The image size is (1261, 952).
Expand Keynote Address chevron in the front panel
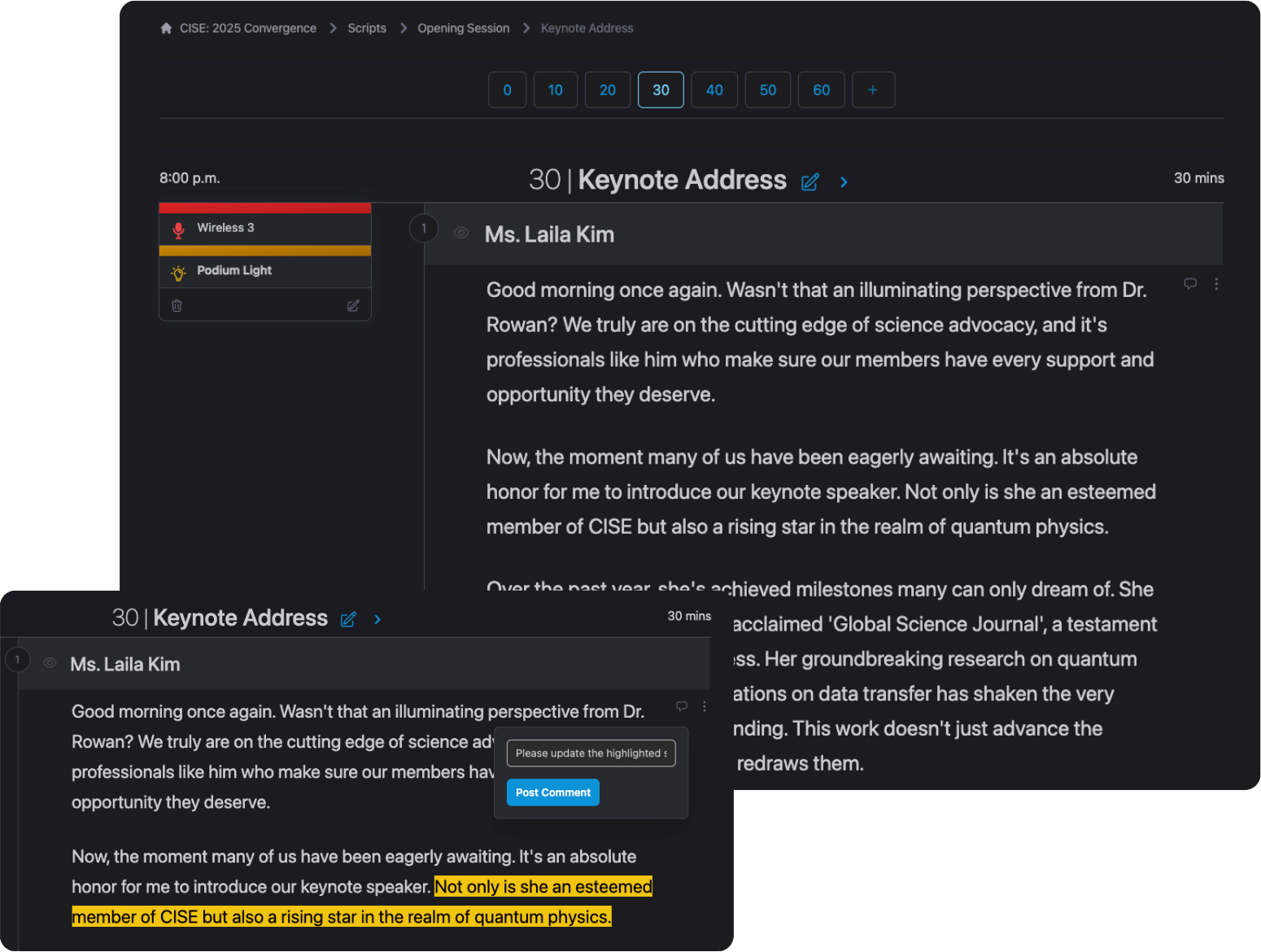click(377, 620)
